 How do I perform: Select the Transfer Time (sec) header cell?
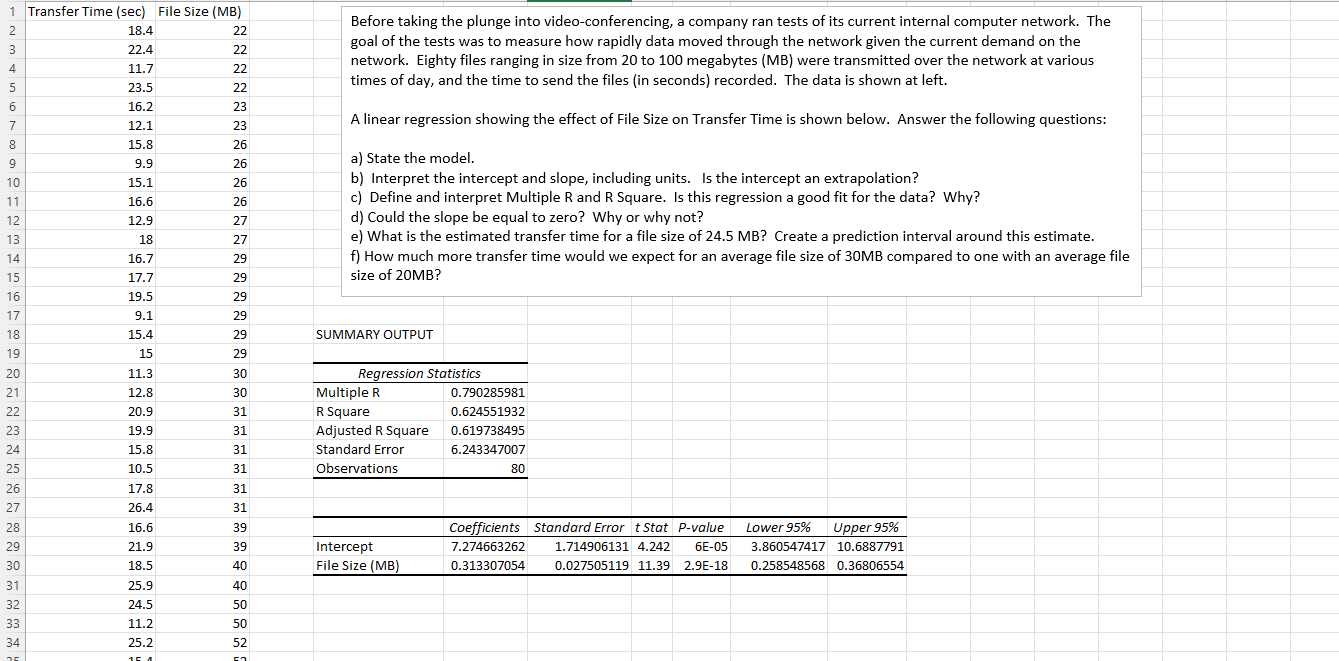pyautogui.click(x=87, y=12)
